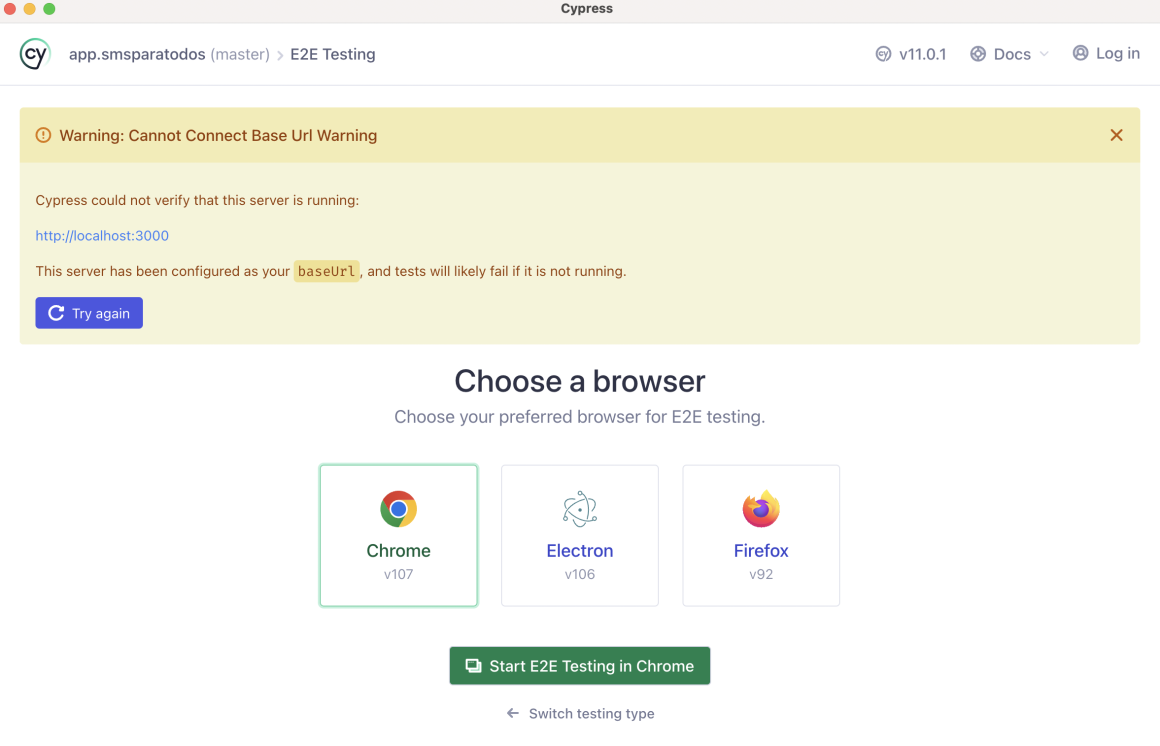Click the Chrome v107 version text
This screenshot has width=1160, height=746.
(x=399, y=574)
